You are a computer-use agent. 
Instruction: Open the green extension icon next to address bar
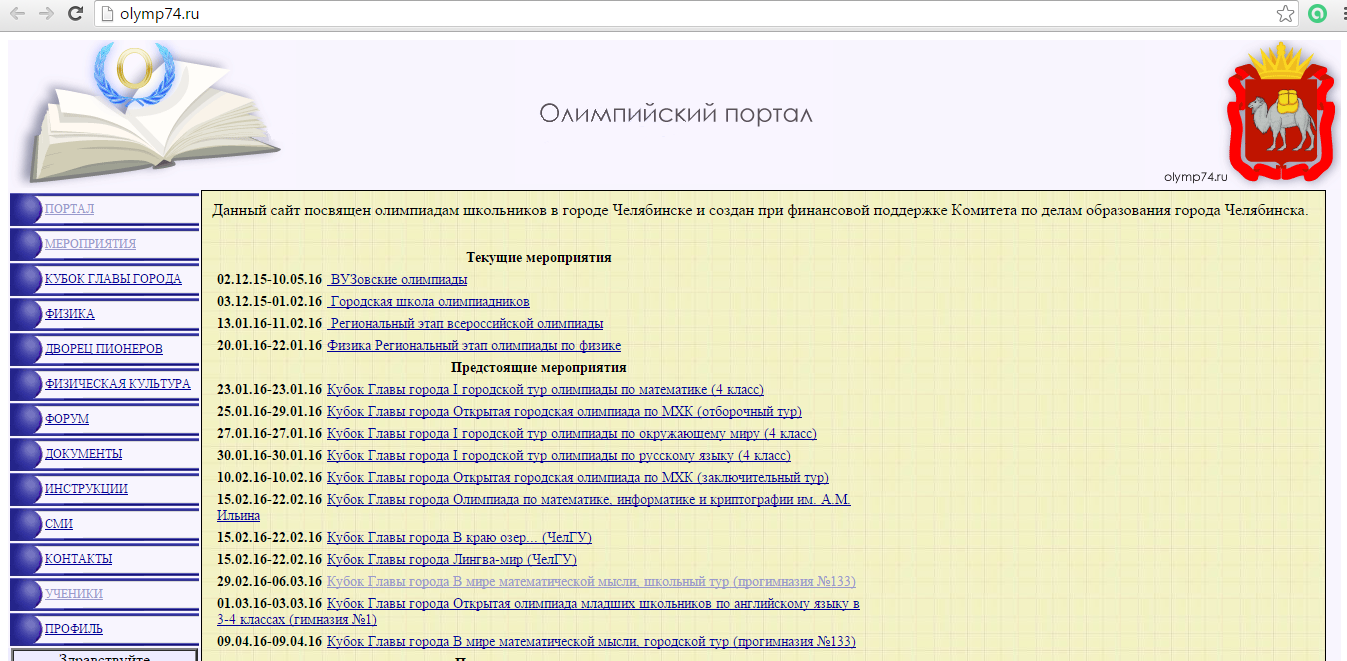click(x=1317, y=14)
